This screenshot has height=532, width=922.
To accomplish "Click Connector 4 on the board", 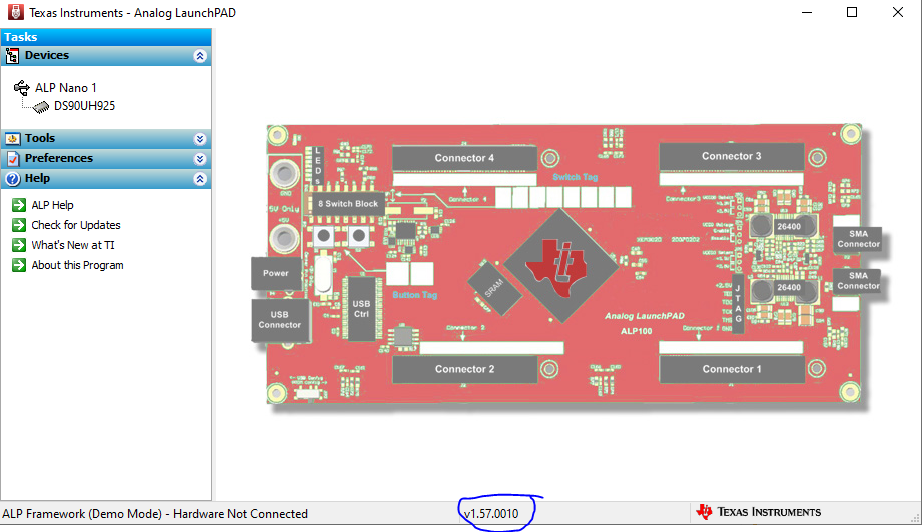I will 465,158.
